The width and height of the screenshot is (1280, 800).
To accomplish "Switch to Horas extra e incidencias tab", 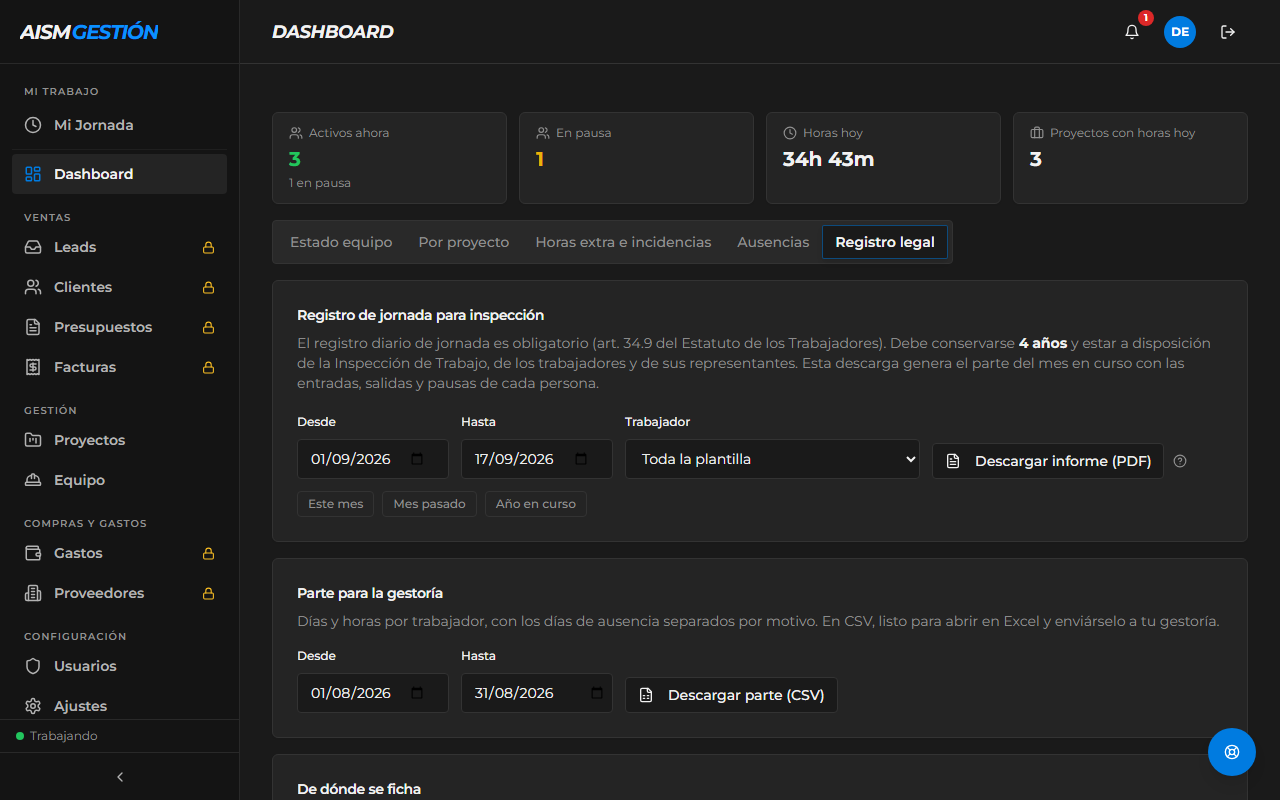I will point(623,242).
